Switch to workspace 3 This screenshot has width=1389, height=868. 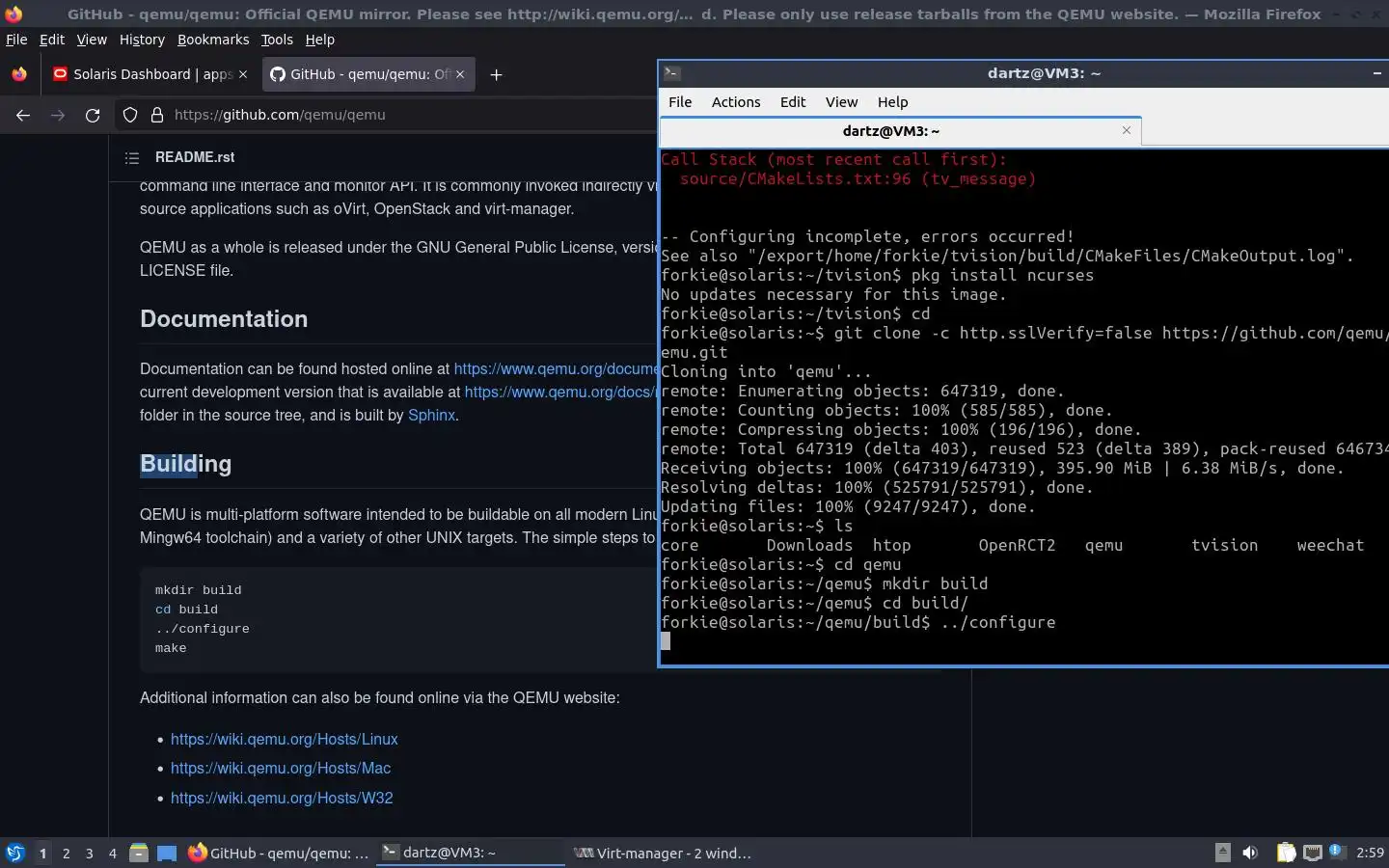[89, 854]
